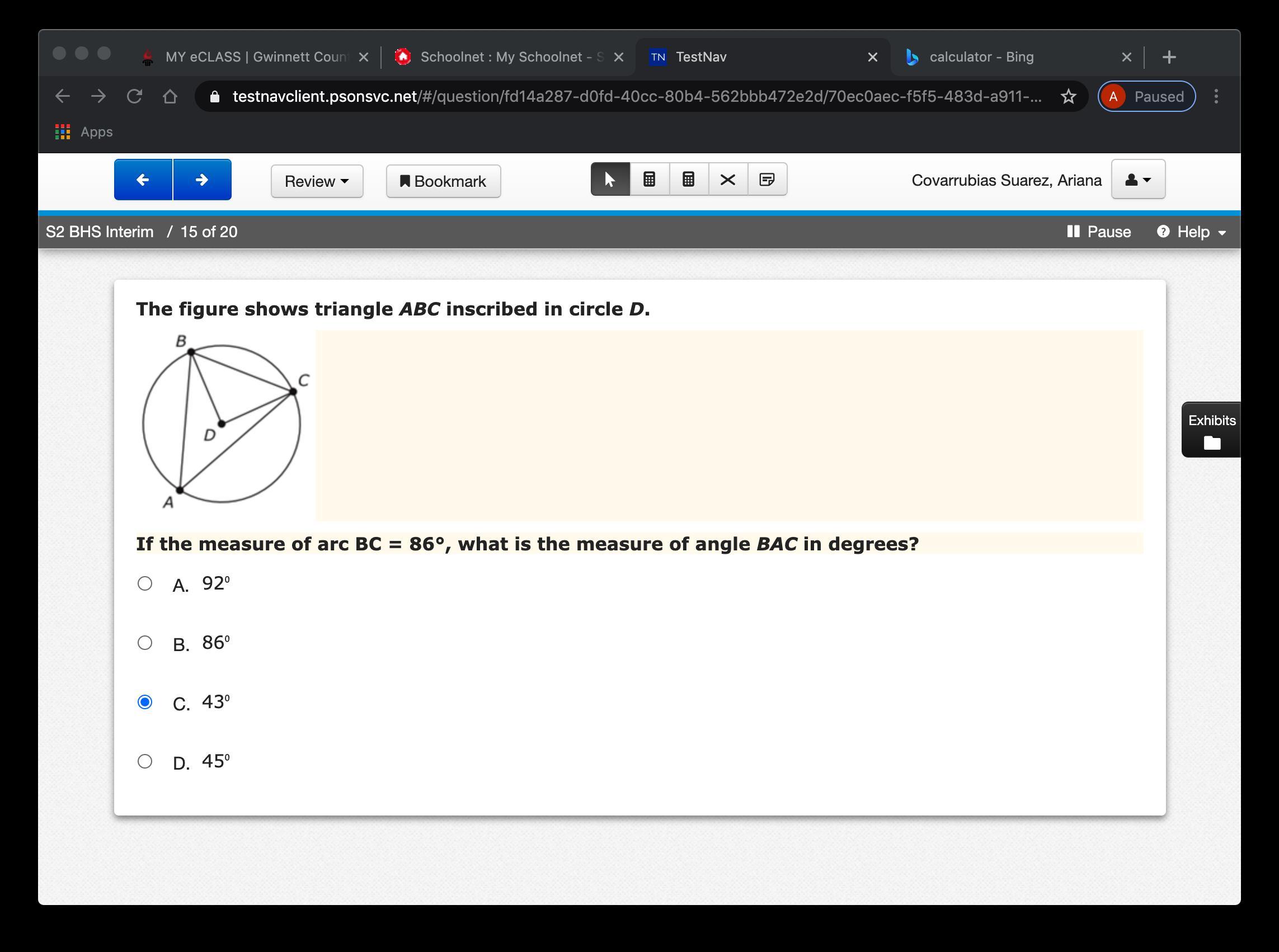Select answer D. 45°
This screenshot has height=952, width=1279.
click(x=145, y=761)
